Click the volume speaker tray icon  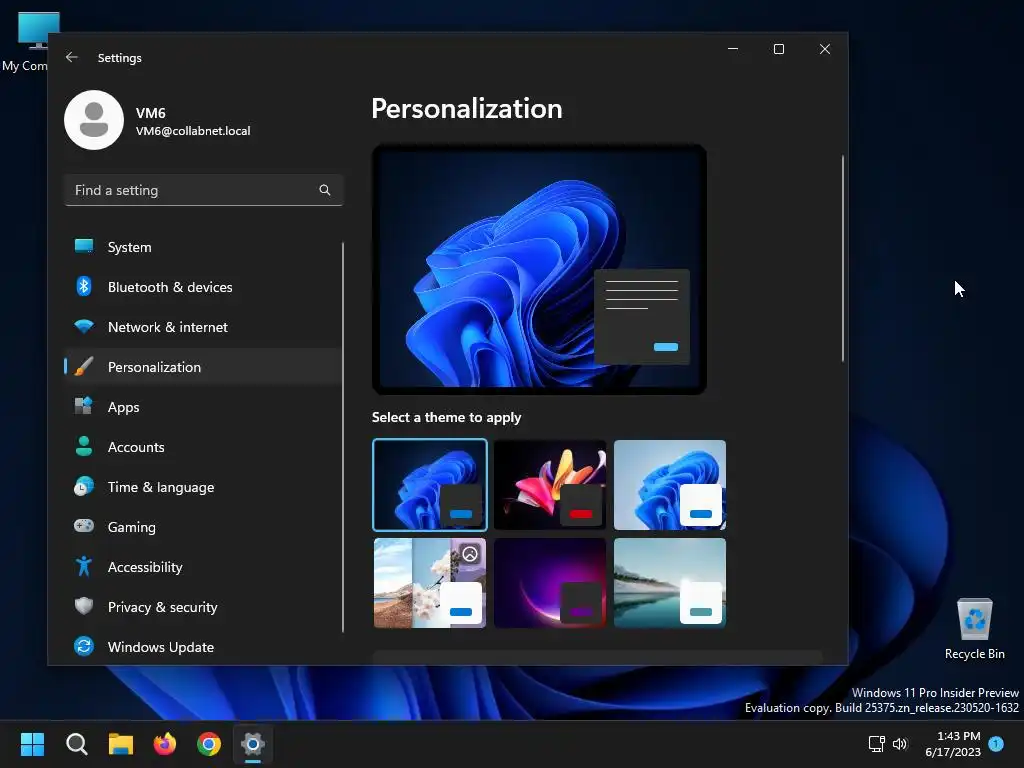click(x=900, y=744)
